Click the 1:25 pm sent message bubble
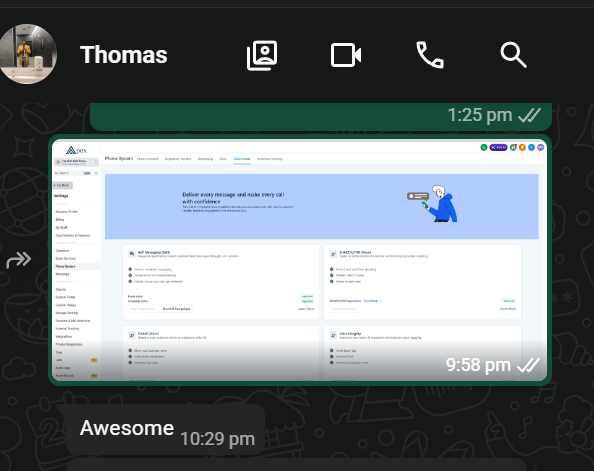Screen dimensions: 594x471 (x=321, y=117)
